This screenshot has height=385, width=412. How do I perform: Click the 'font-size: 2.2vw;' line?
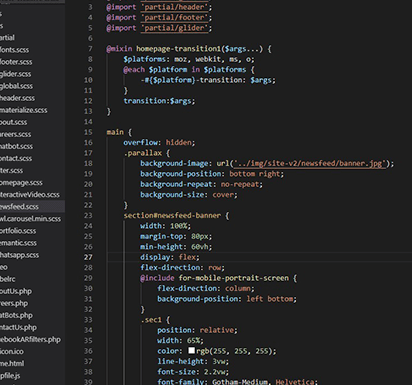click(x=193, y=372)
